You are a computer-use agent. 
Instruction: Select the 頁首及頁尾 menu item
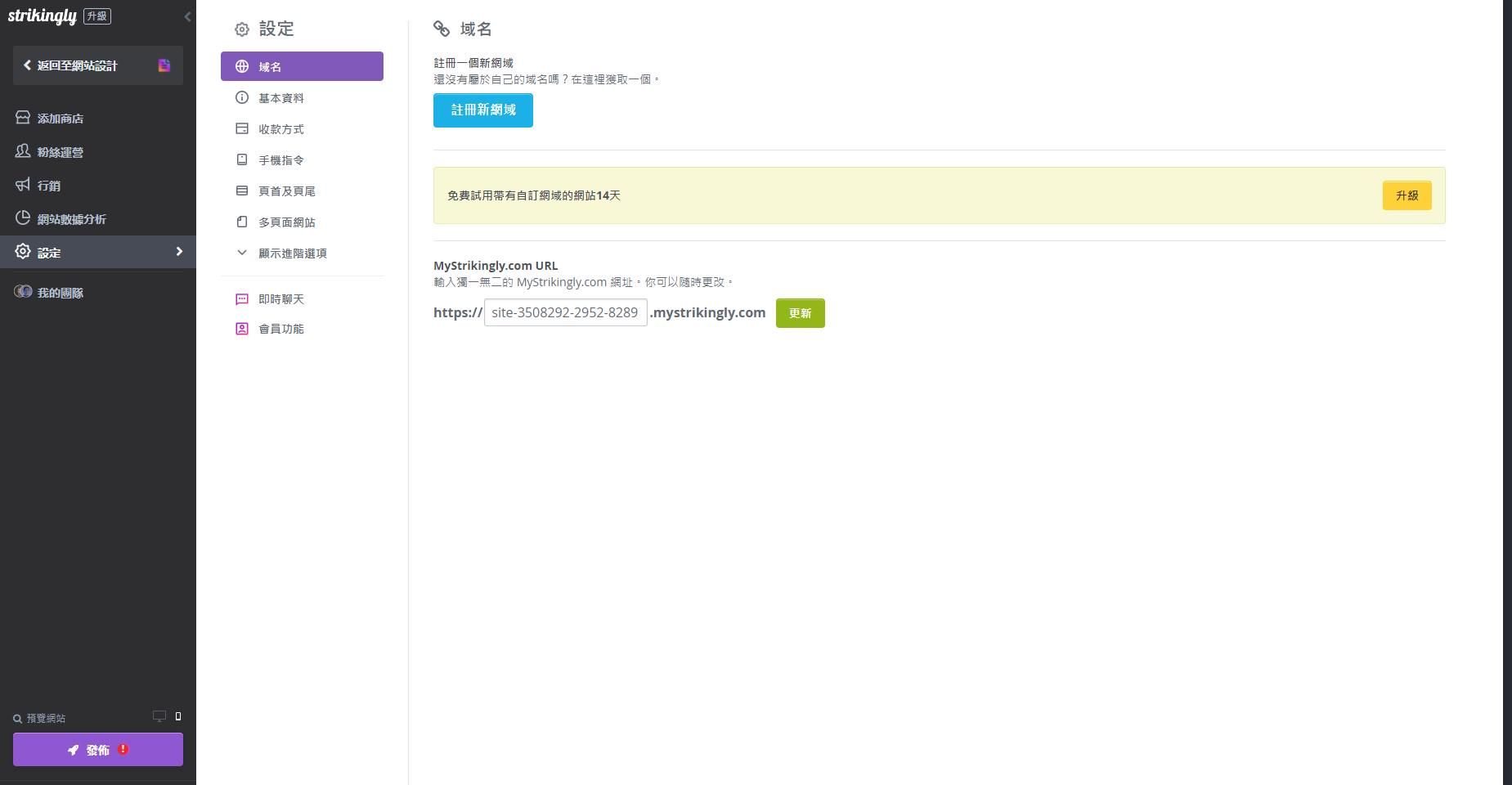(x=286, y=191)
